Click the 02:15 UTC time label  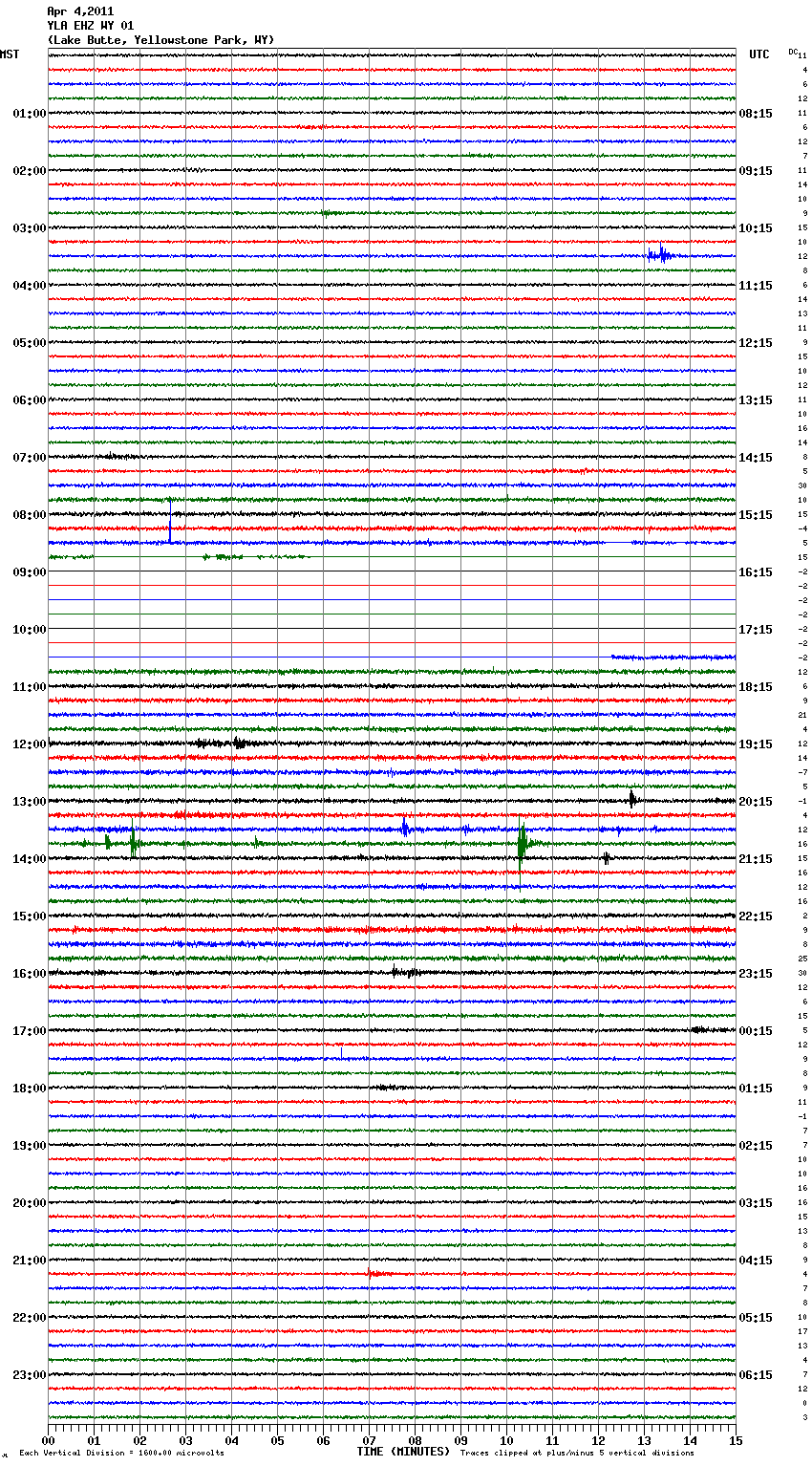[756, 1146]
